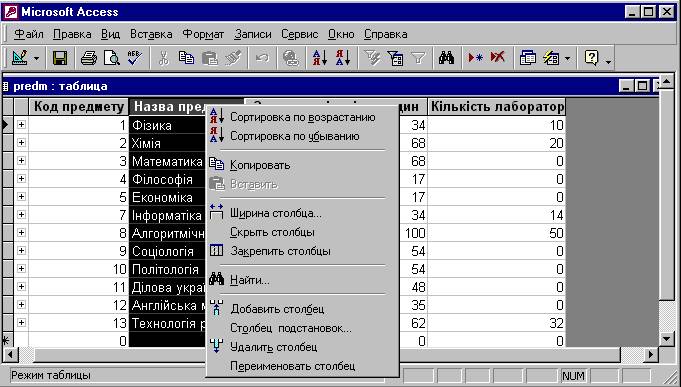Select Закрепить столбцы in context menu
Image resolution: width=681 pixels, height=387 pixels.
[302, 251]
